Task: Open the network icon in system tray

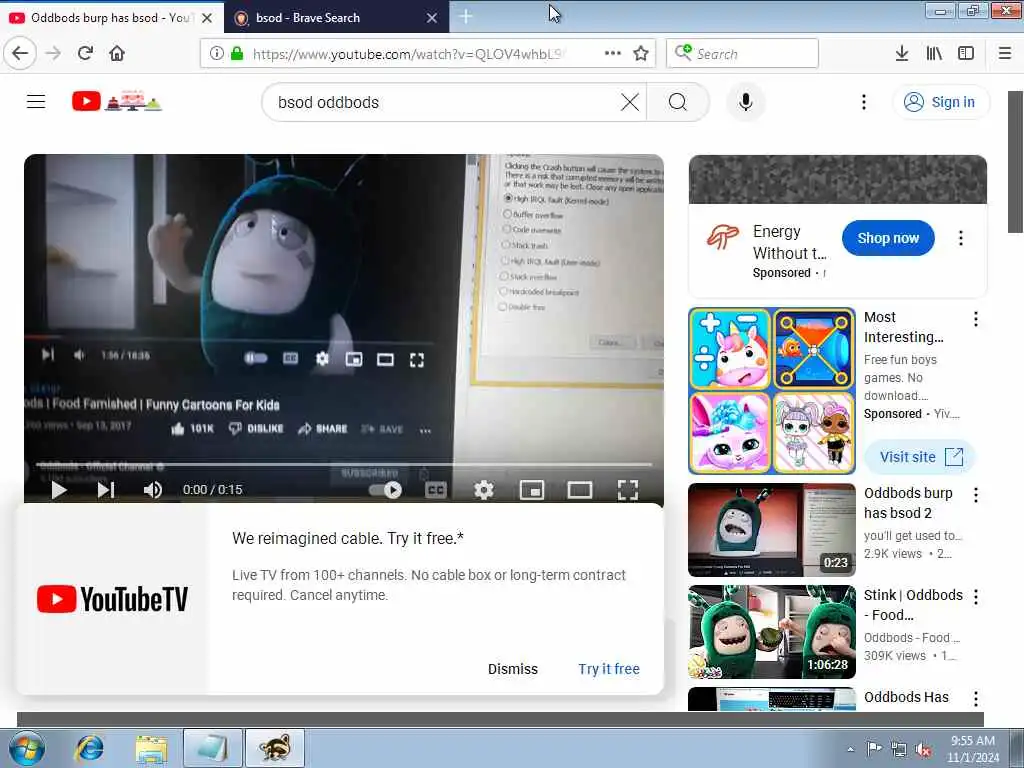Action: [x=899, y=750]
